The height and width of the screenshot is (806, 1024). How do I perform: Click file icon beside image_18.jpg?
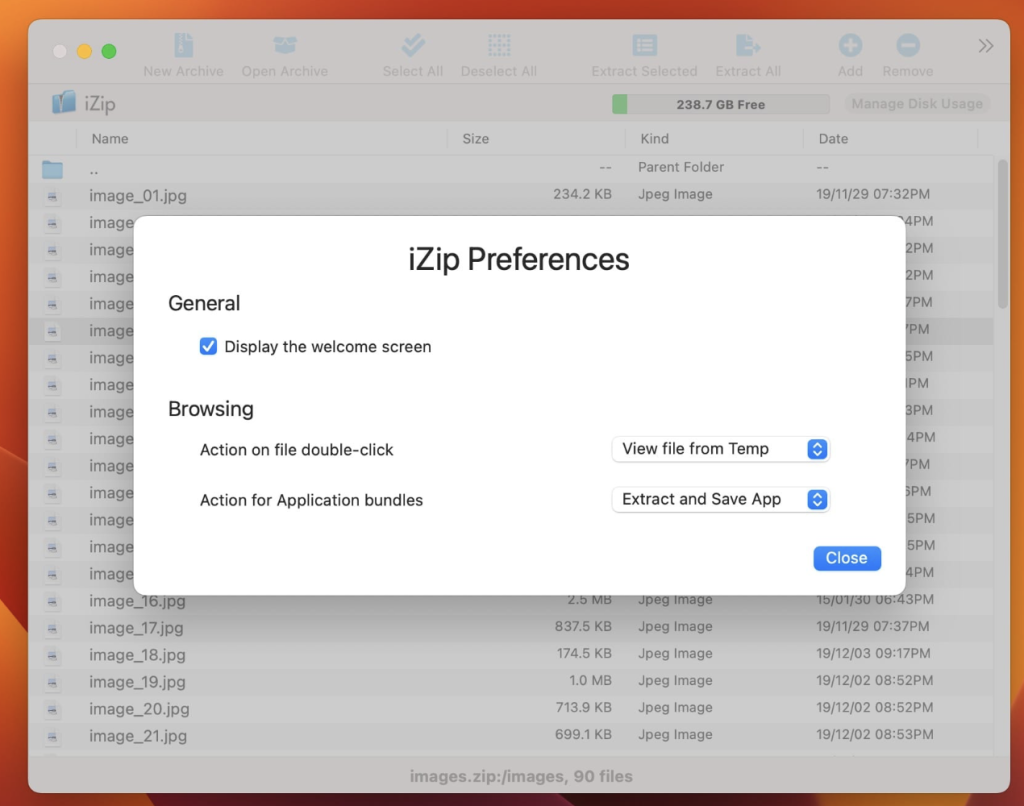click(52, 655)
